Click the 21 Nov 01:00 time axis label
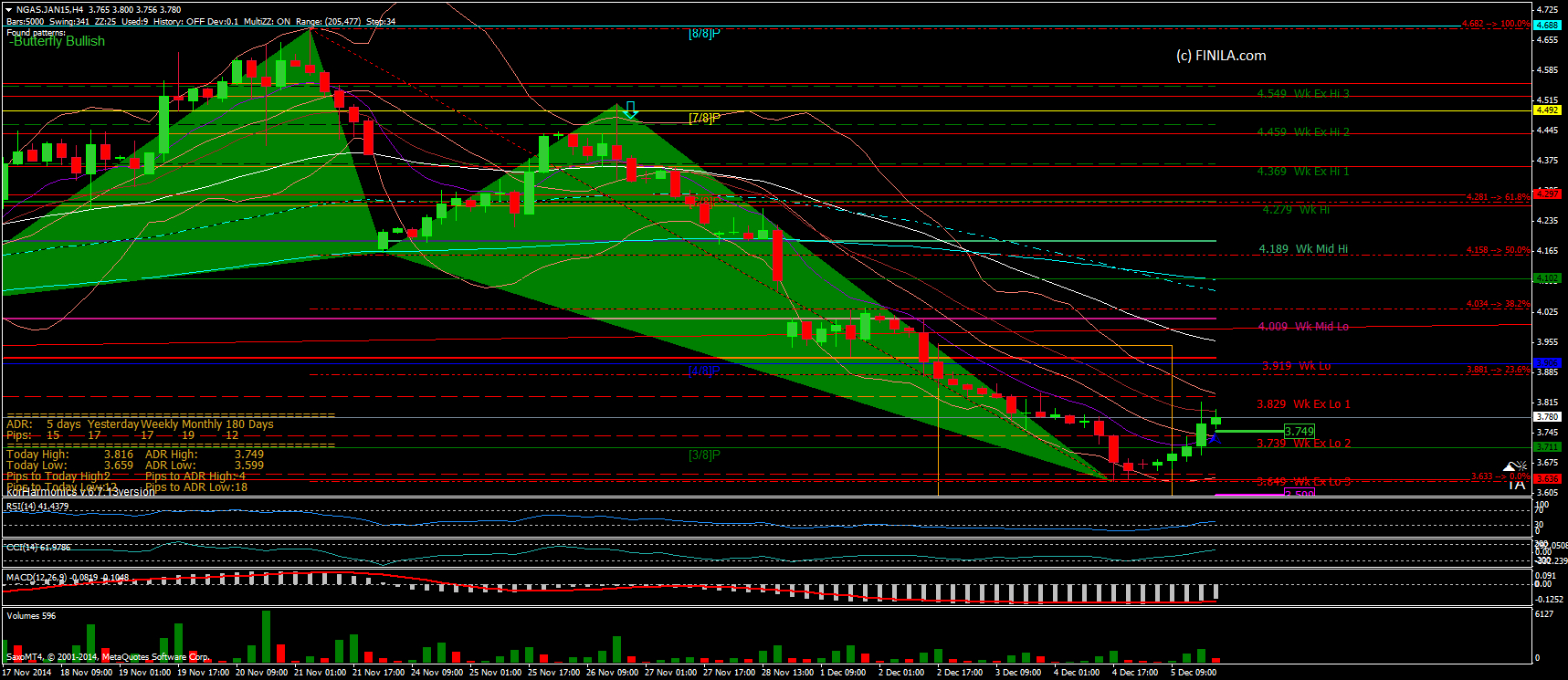1568x680 pixels. 320,673
